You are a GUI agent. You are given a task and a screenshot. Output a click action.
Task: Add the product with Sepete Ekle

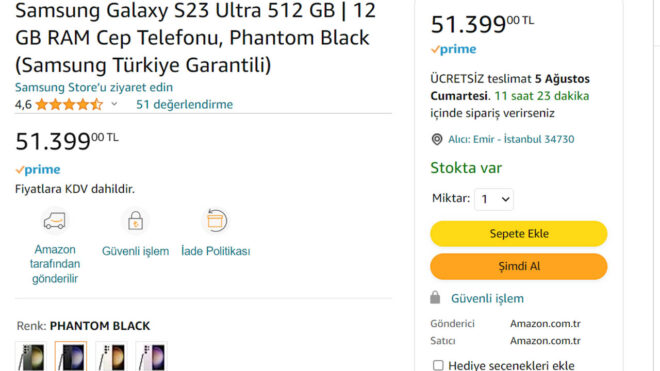pos(519,234)
